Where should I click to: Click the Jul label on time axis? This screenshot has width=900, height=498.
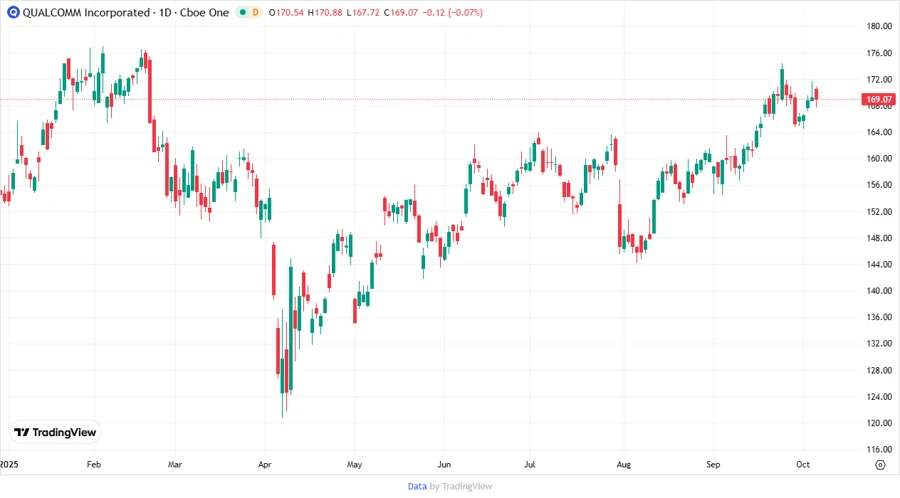(531, 465)
